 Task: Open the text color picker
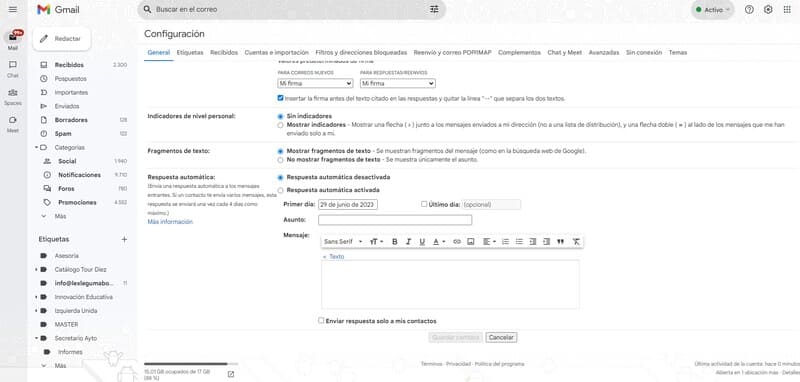click(439, 242)
